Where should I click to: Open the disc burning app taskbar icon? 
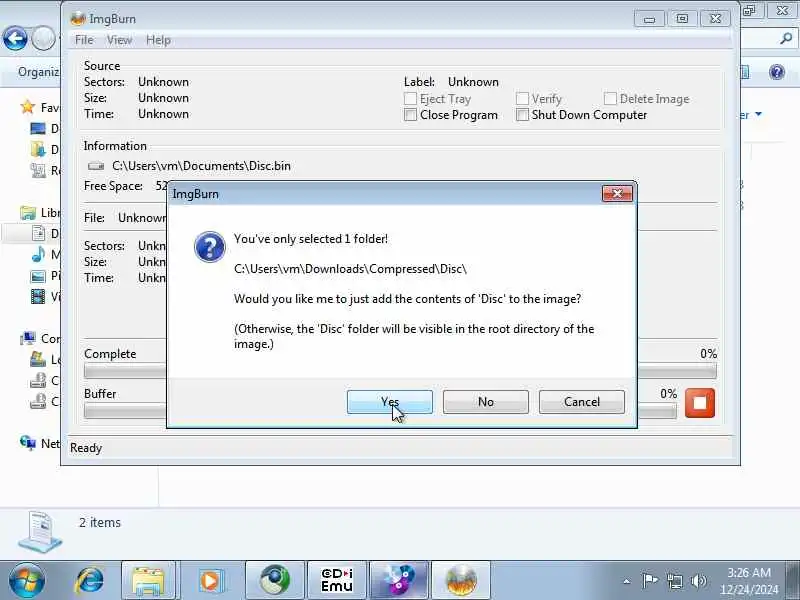coord(399,581)
